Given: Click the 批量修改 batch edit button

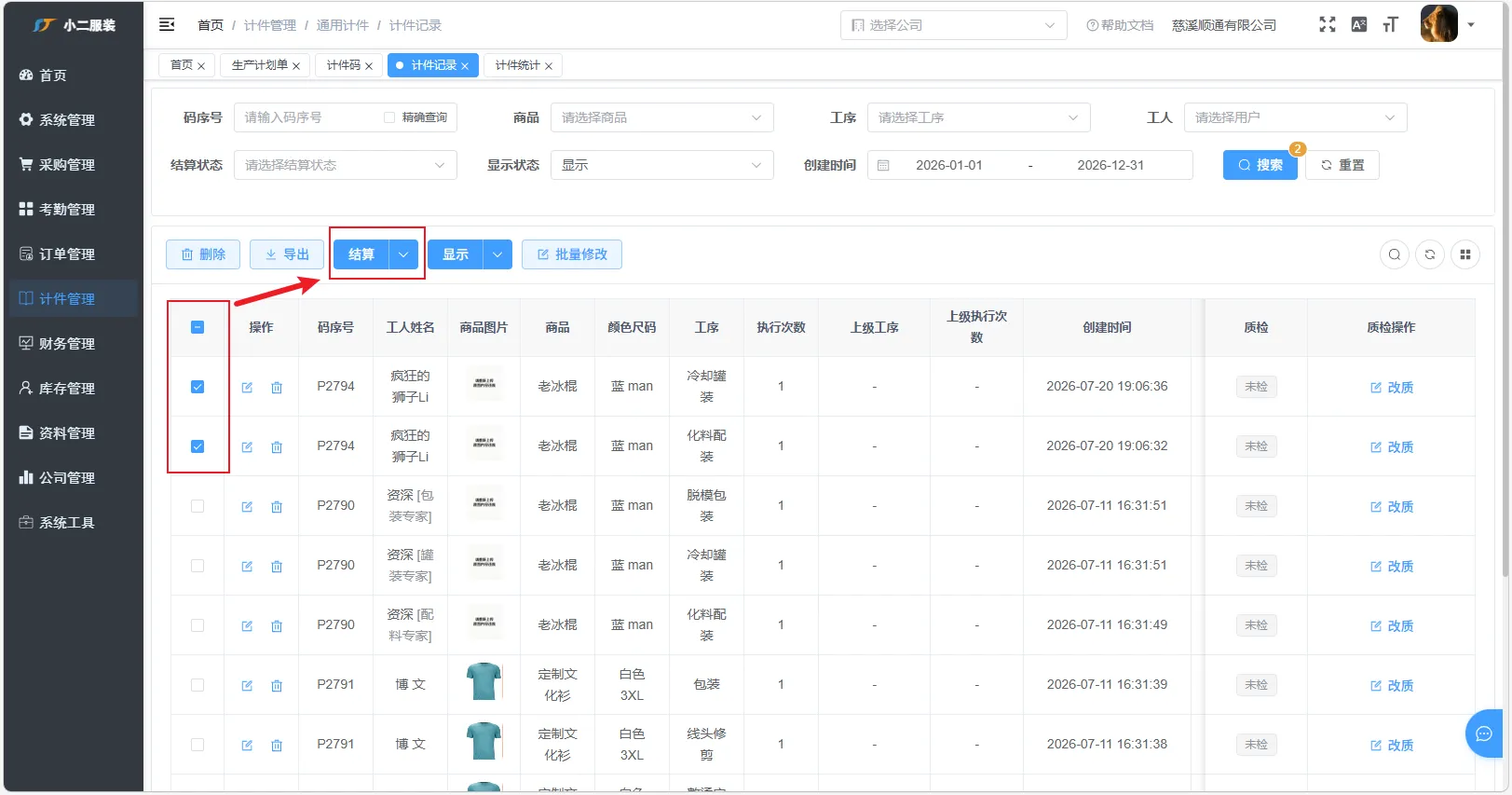Looking at the screenshot, I should click(572, 254).
